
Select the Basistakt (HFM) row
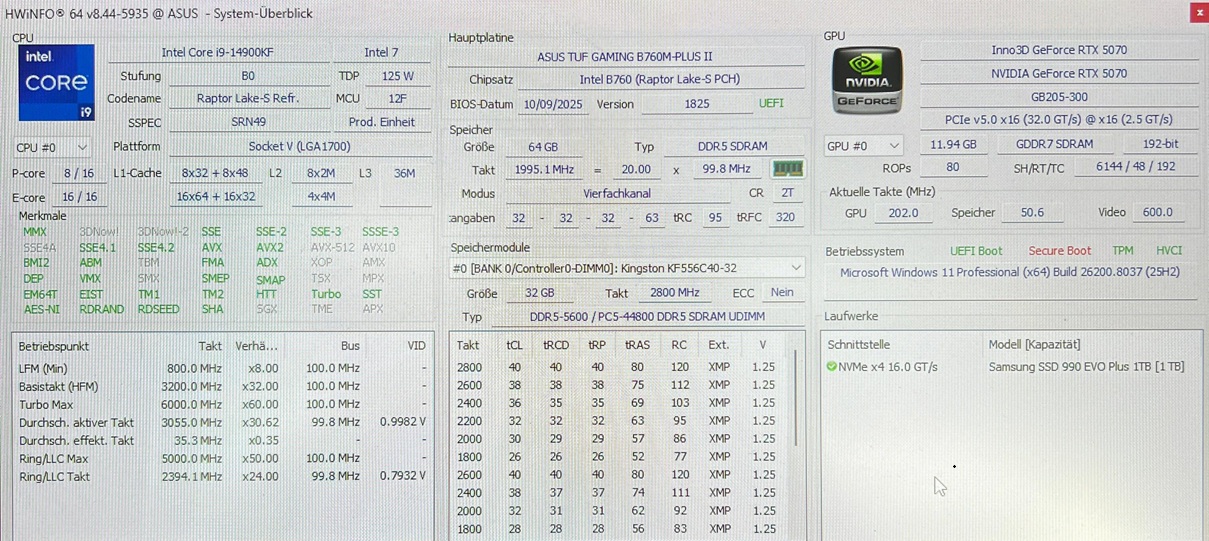click(x=223, y=387)
